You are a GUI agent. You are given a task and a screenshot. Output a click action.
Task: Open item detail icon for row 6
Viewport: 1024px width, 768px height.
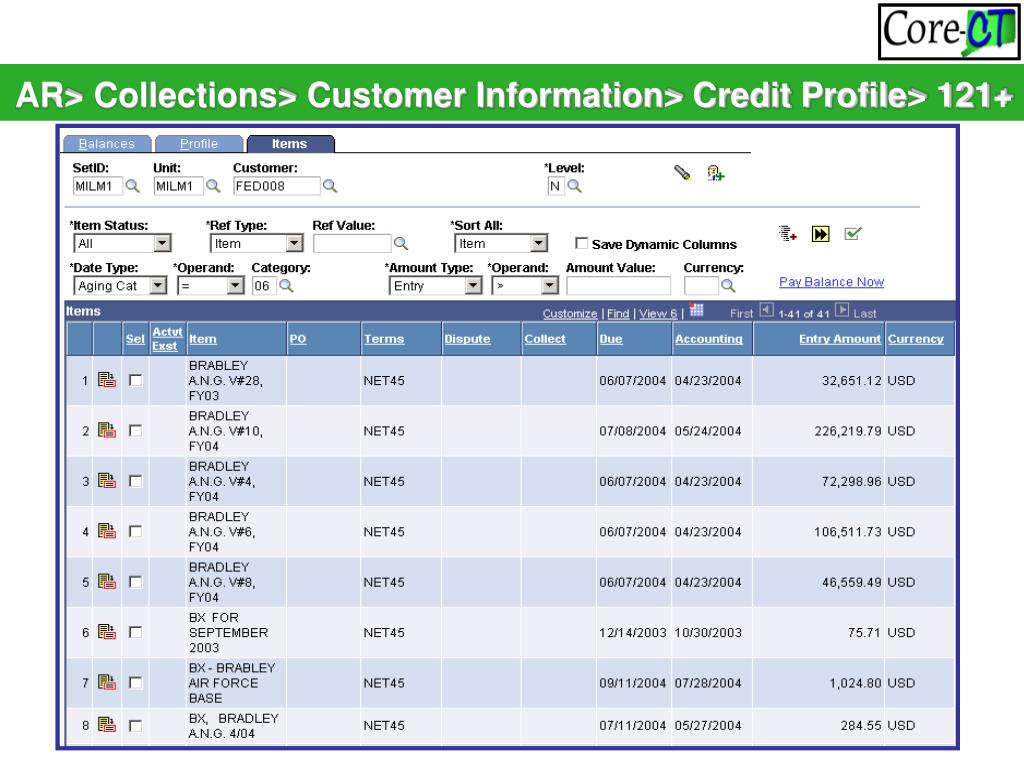107,632
